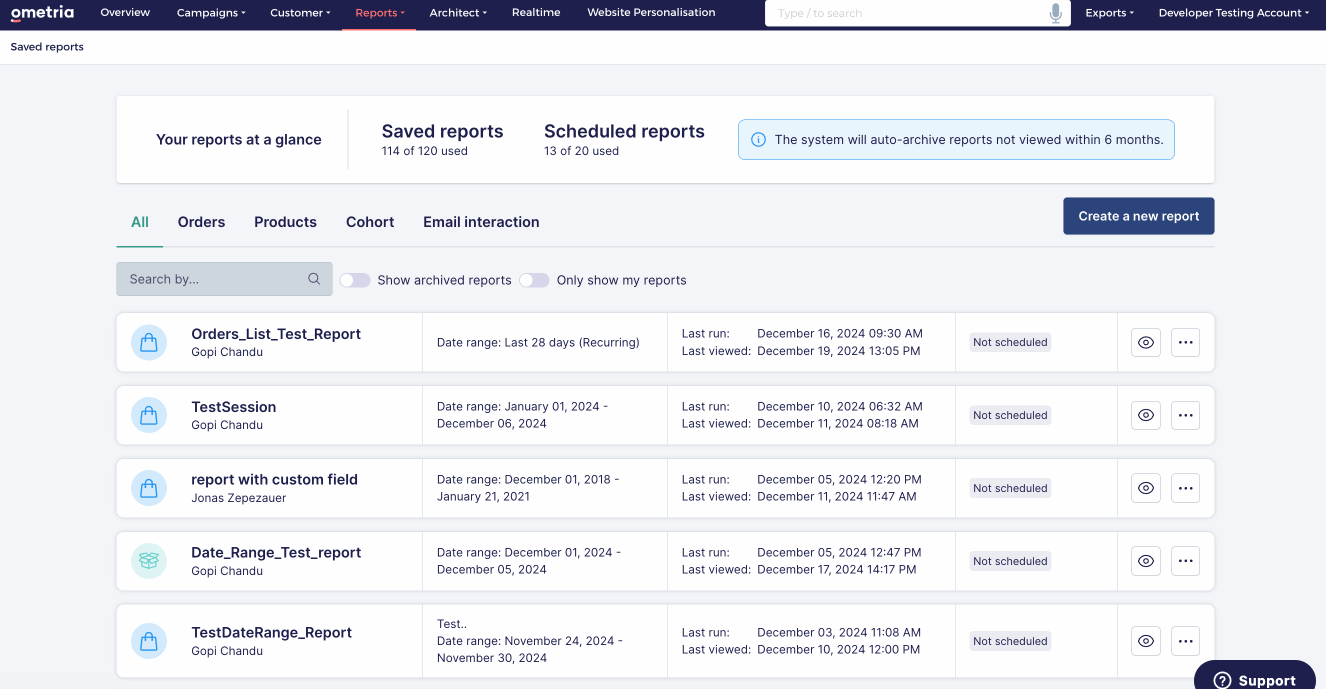The width and height of the screenshot is (1326, 689).
Task: Switch to the Orders tab
Action: (x=201, y=222)
